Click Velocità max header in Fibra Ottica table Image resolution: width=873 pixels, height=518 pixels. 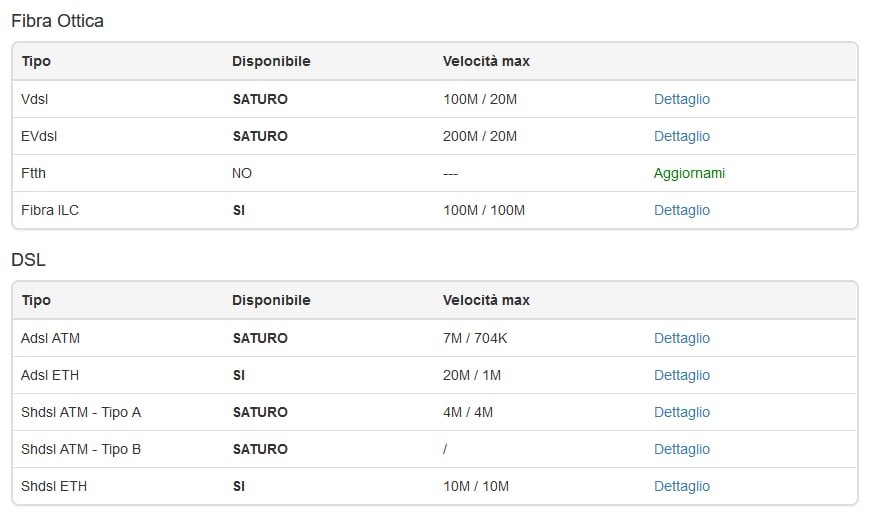pos(486,61)
